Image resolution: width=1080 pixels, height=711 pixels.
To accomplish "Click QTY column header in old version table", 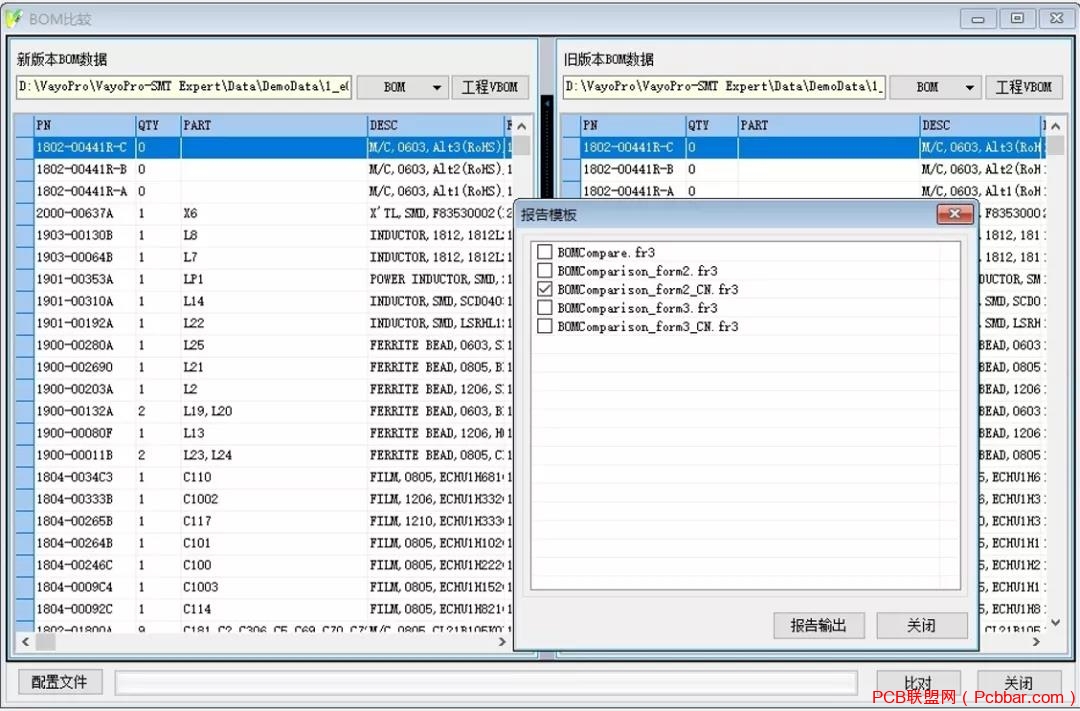I will click(712, 125).
